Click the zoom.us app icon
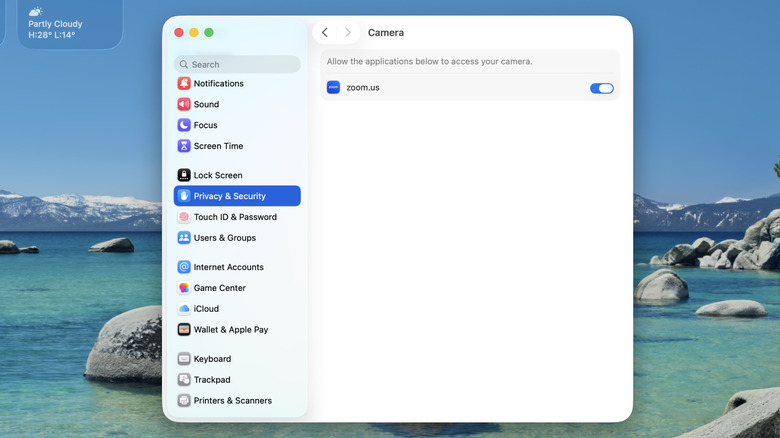Image resolution: width=780 pixels, height=438 pixels. 333,88
